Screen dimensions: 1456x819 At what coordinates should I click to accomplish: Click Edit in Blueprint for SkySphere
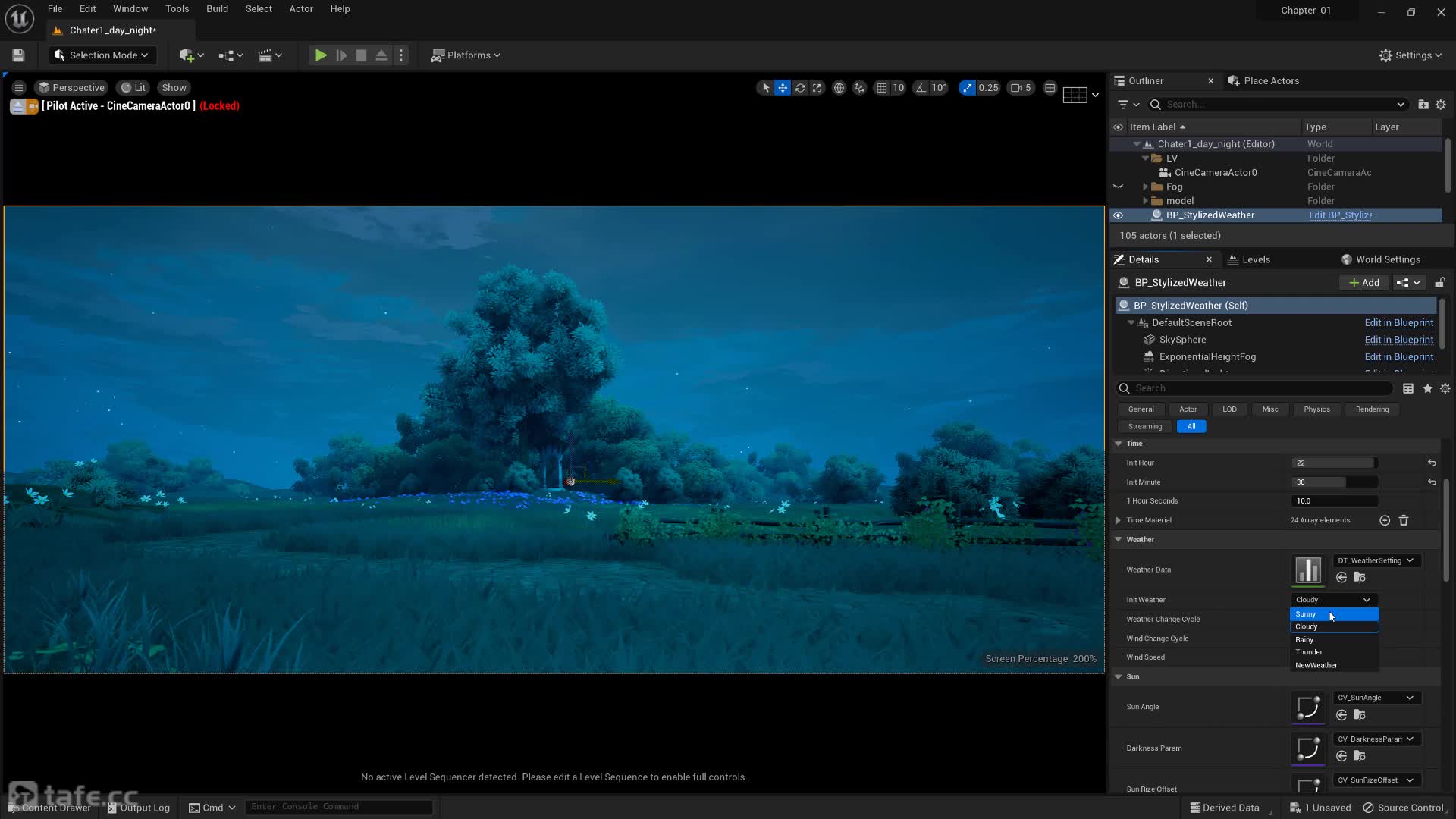click(x=1399, y=340)
